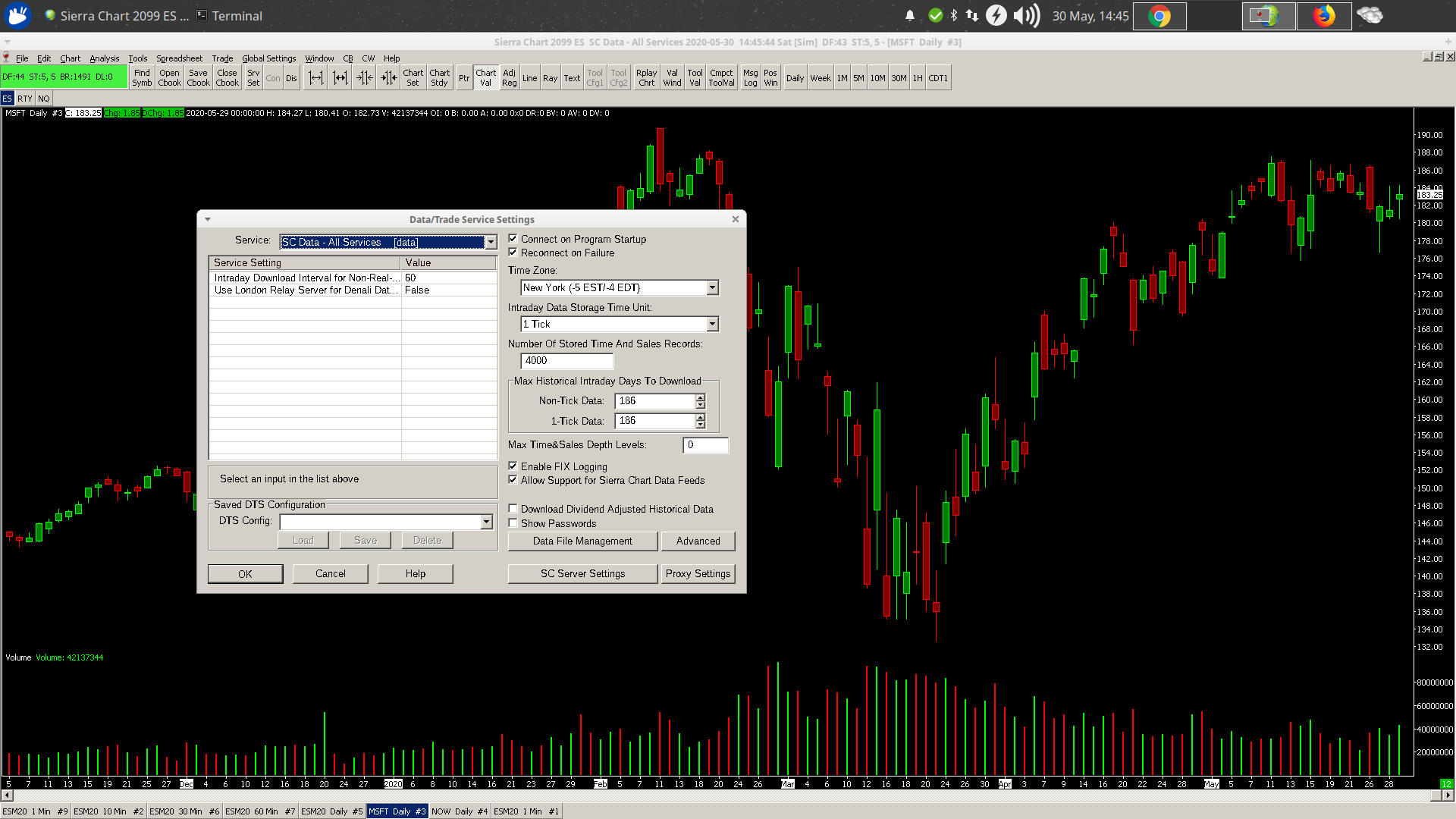Screen dimensions: 1456x819
Task: Enable Download Dividend Adjusted Historical Data
Action: coord(513,509)
